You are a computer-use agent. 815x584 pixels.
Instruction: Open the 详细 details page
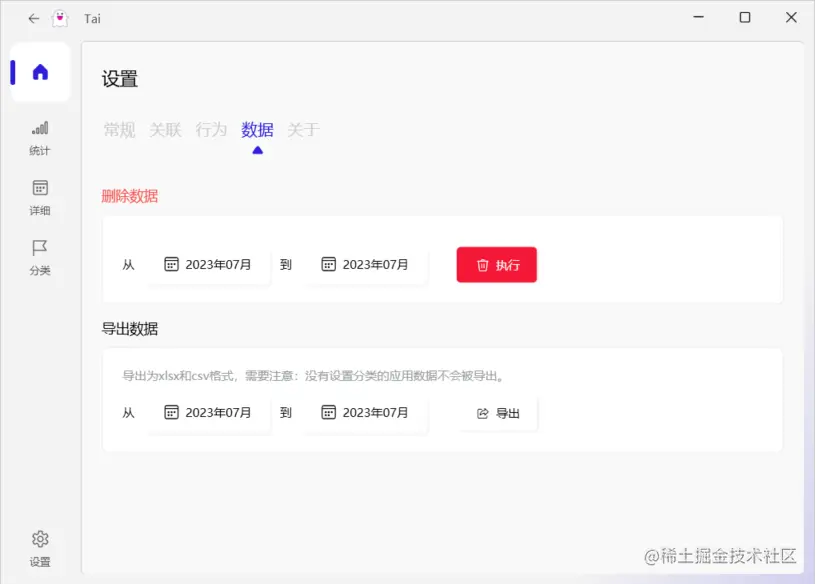[40, 198]
